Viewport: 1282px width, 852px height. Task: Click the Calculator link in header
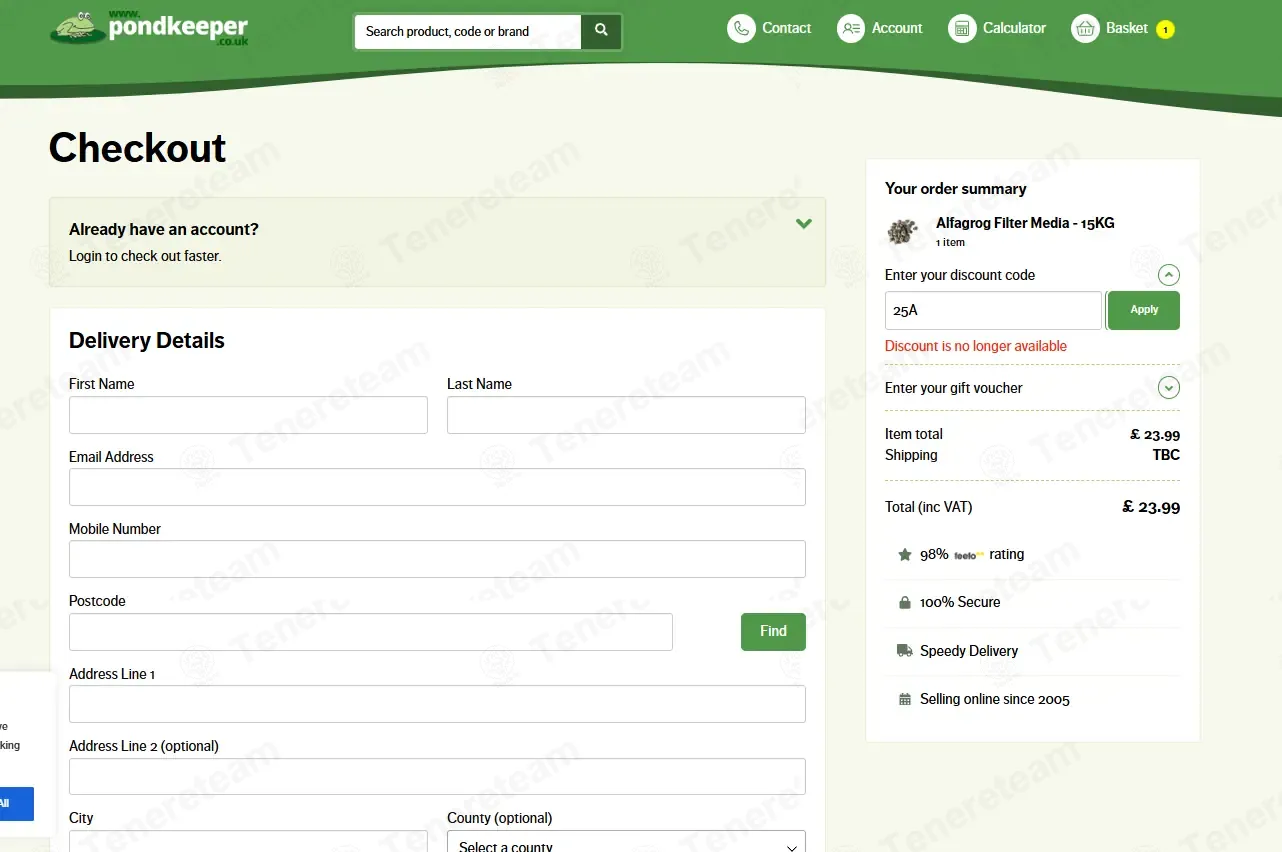pyautogui.click(x=1014, y=28)
